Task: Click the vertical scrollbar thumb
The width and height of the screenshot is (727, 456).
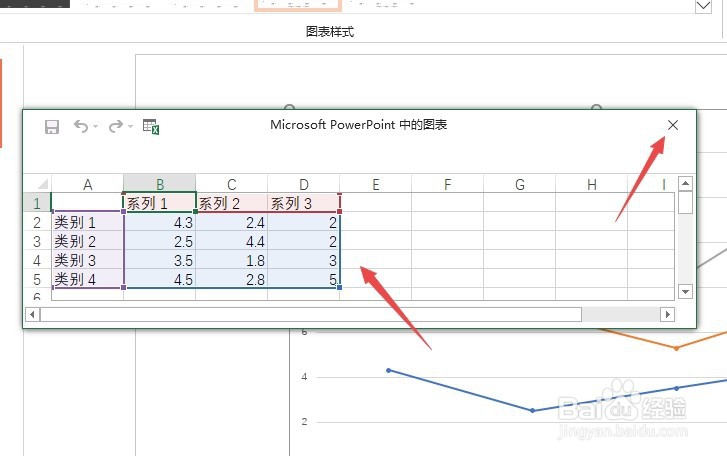Action: [x=685, y=203]
